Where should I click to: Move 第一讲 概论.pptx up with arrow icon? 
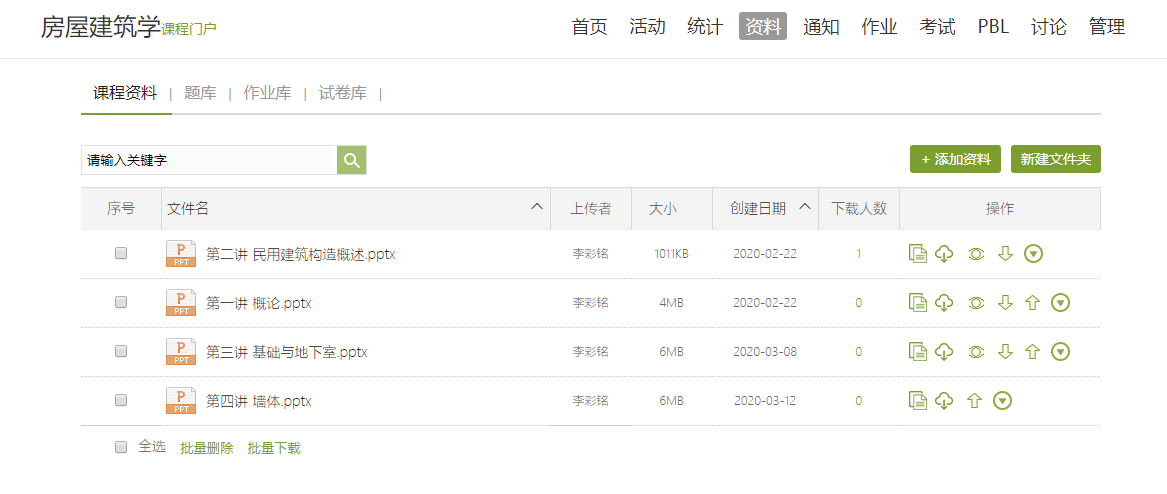click(1033, 303)
